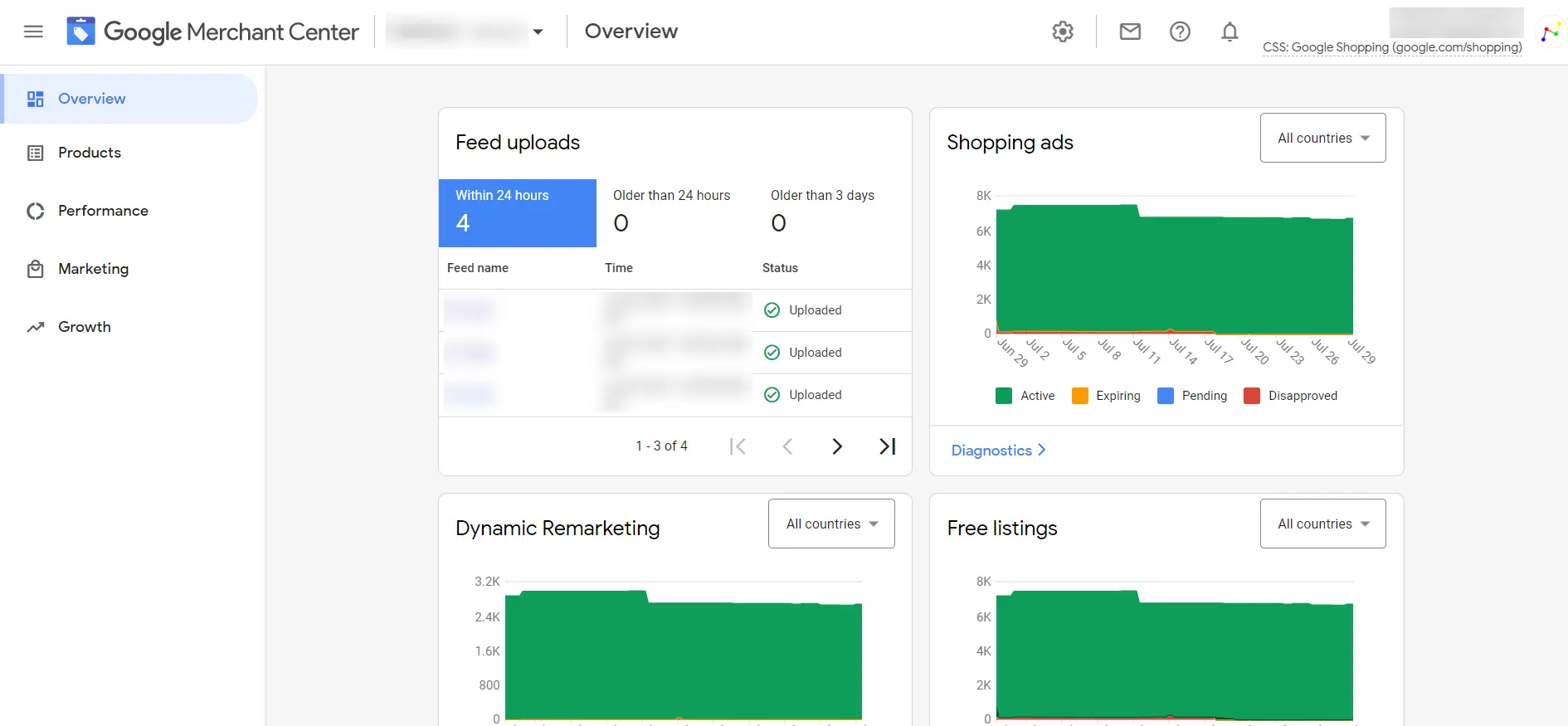
Task: Click the 1 - 3 of 4 pagination text
Action: point(661,446)
